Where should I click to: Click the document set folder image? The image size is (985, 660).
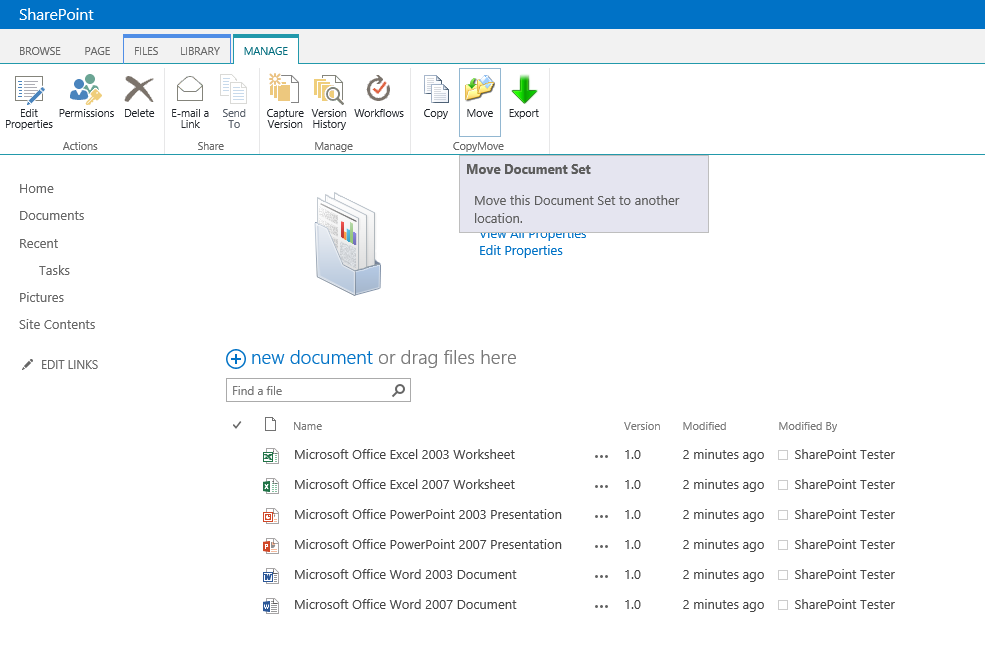pyautogui.click(x=347, y=244)
